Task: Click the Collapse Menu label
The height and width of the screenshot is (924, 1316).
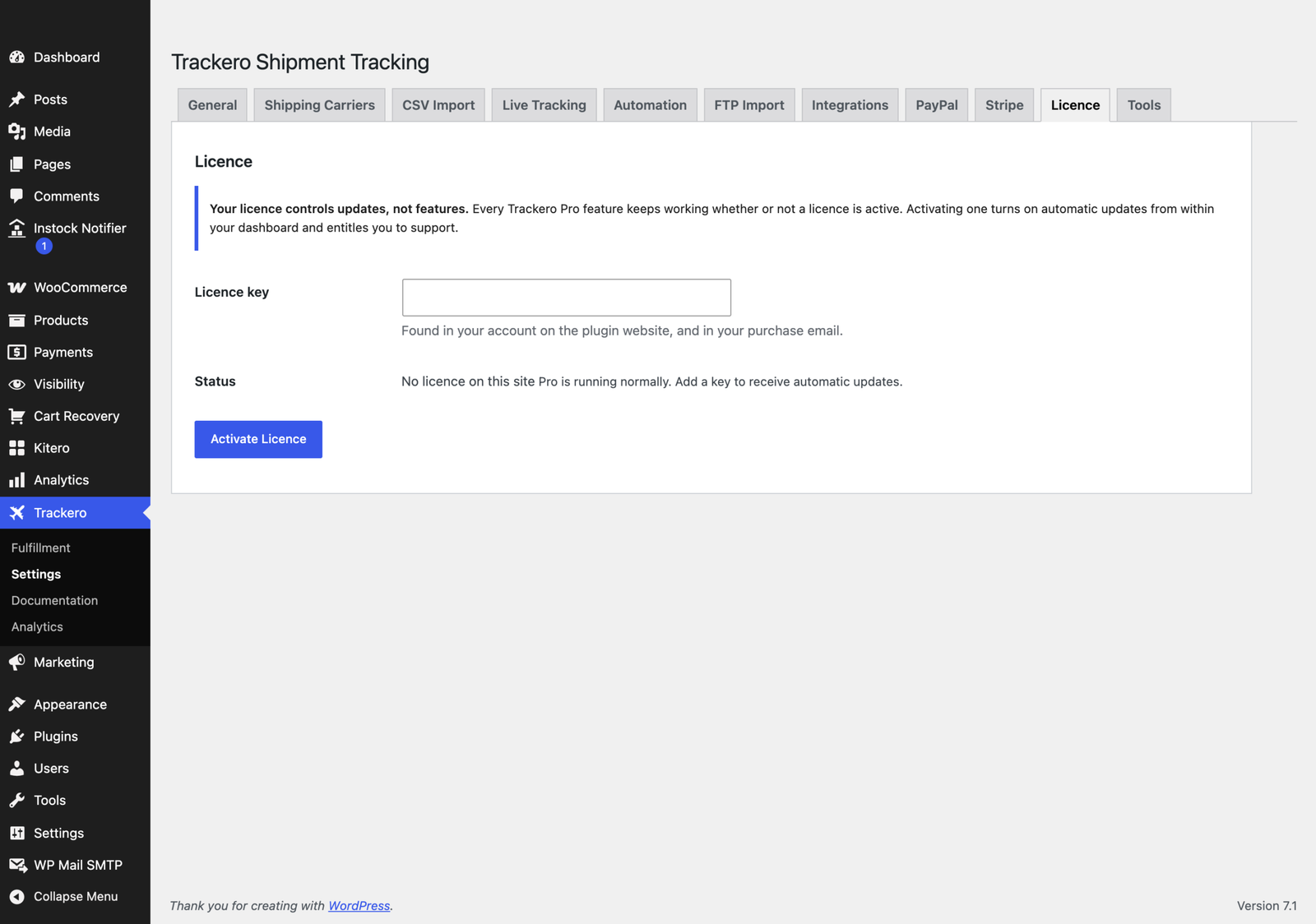Action: [76, 897]
